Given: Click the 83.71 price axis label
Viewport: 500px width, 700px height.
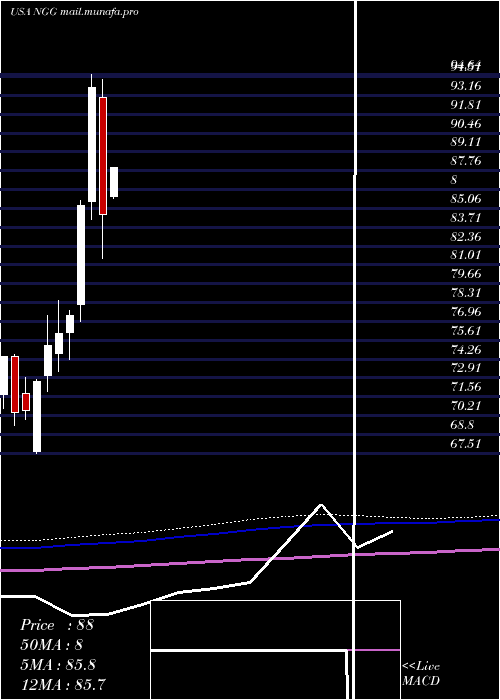Looking at the screenshot, I should tap(466, 217).
